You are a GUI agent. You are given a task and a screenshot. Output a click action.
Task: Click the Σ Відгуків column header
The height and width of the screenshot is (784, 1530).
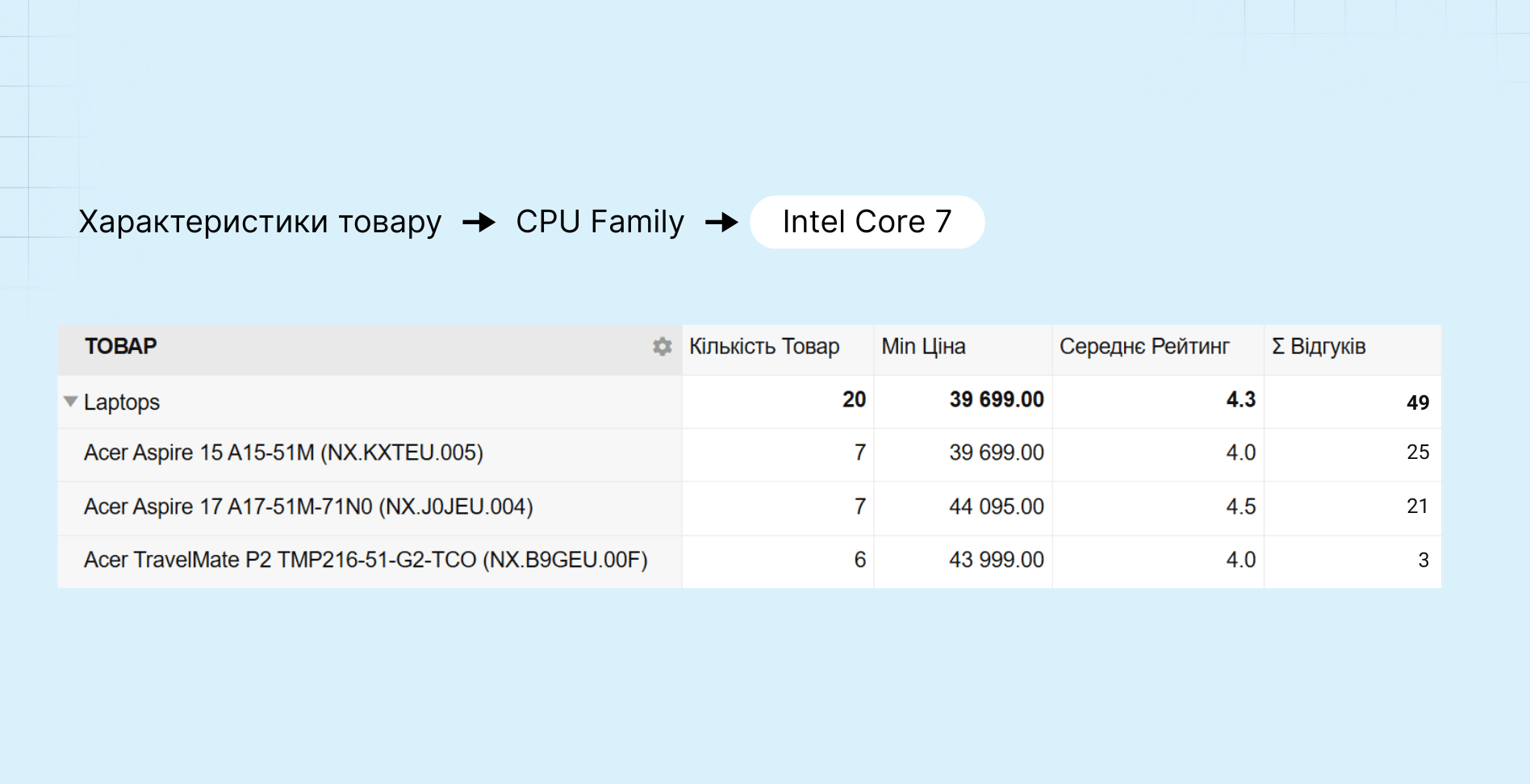coord(1319,347)
